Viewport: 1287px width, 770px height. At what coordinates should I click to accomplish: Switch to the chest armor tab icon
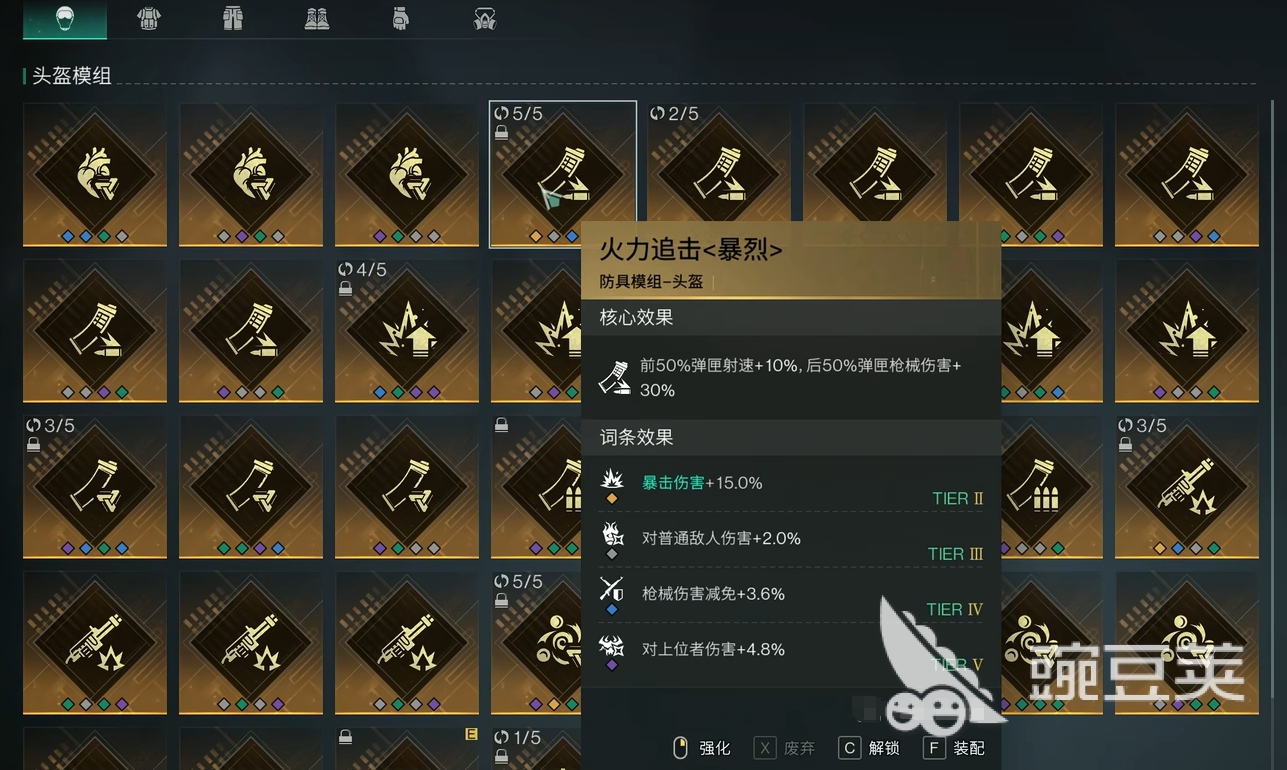tap(149, 18)
